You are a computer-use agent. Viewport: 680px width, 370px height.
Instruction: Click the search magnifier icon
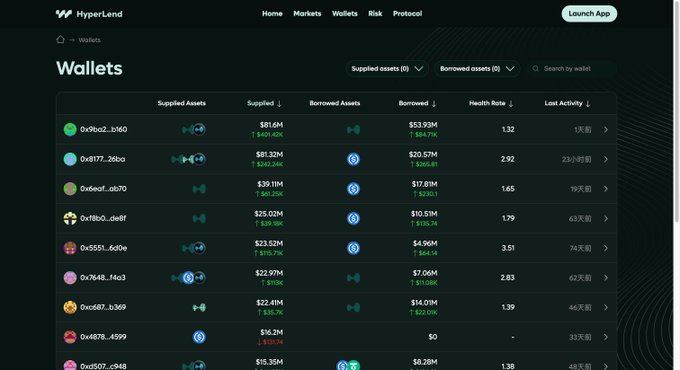click(536, 69)
